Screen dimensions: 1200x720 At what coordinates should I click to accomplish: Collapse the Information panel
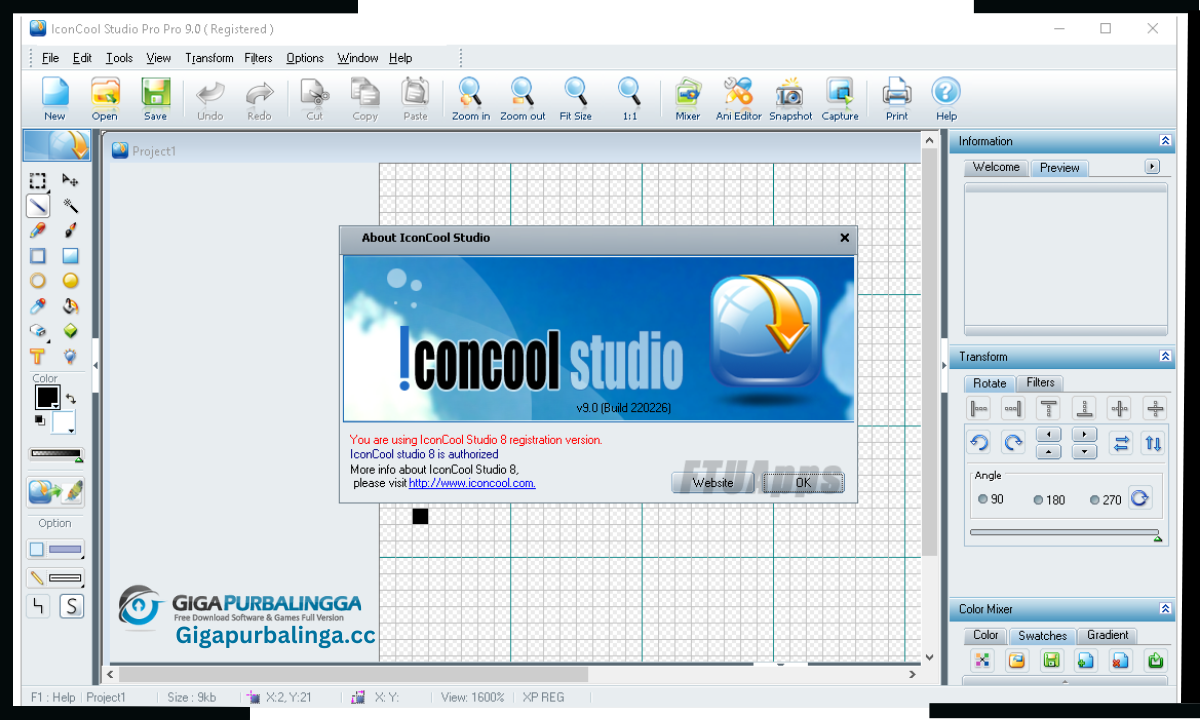(1165, 141)
